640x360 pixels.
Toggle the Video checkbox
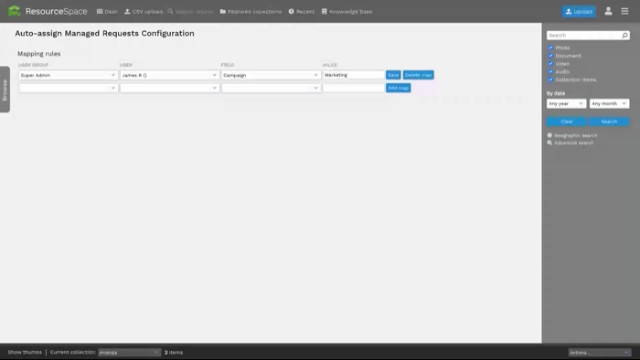[x=550, y=64]
